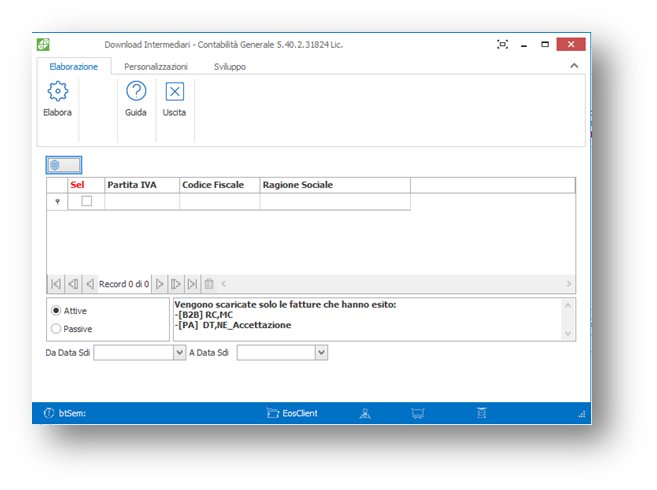Click the filter row pin icon

click(x=57, y=202)
